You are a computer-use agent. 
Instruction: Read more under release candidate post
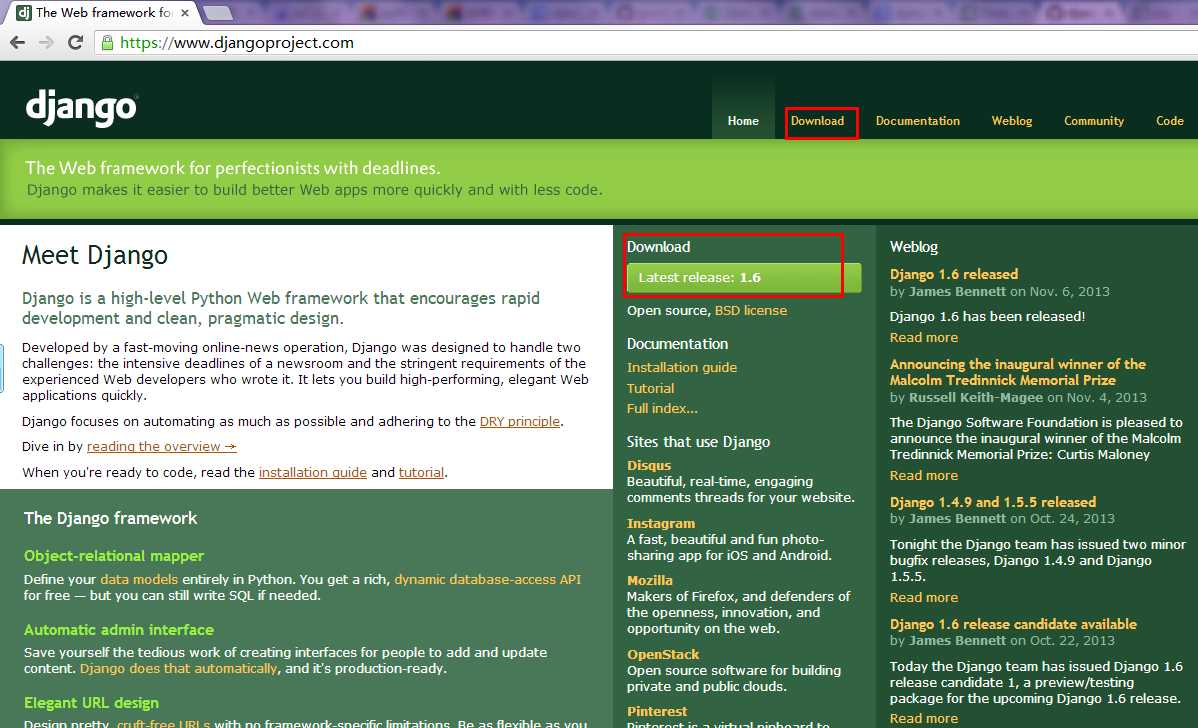pos(923,719)
